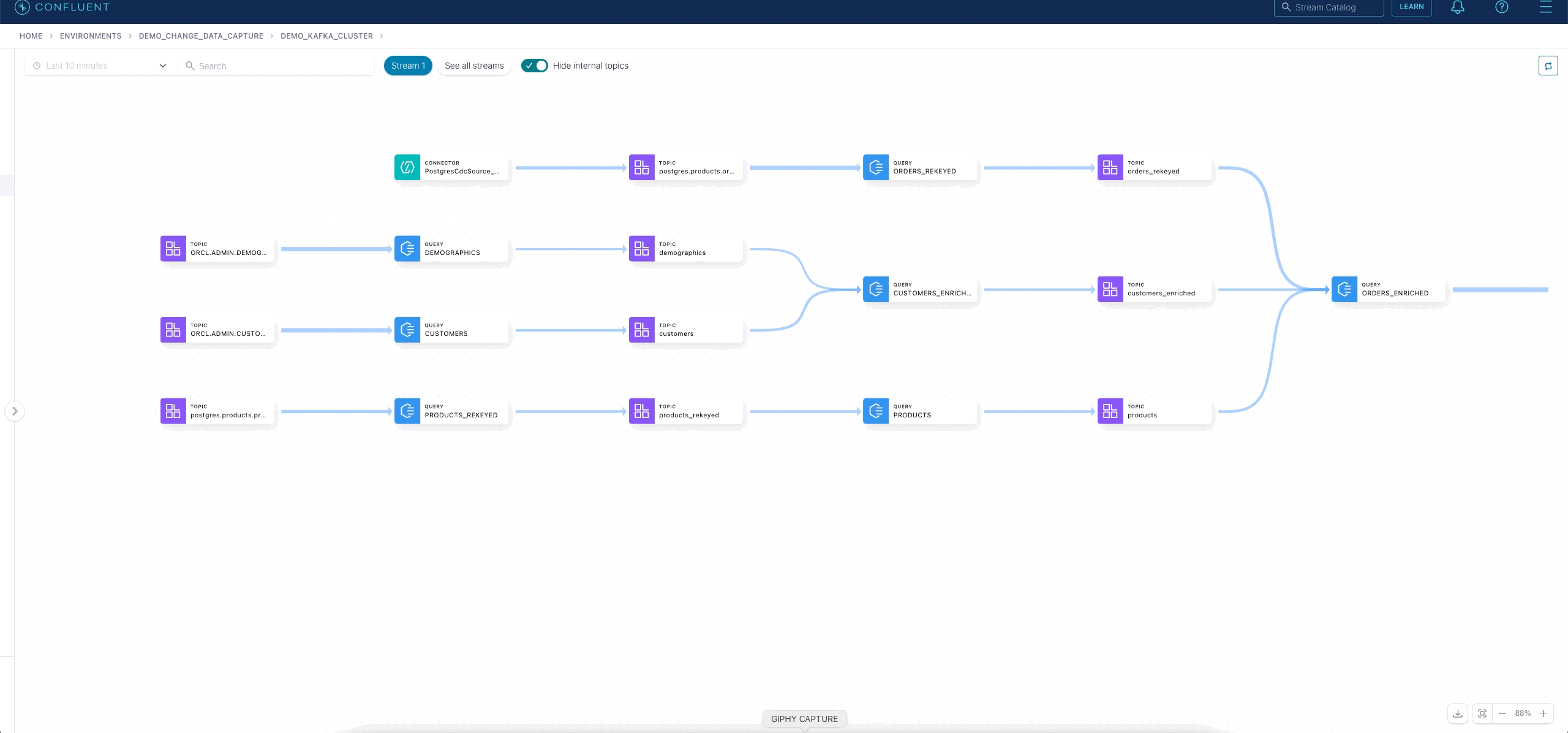Open the help question mark icon
Viewport: 1568px width, 733px height.
click(x=1501, y=7)
